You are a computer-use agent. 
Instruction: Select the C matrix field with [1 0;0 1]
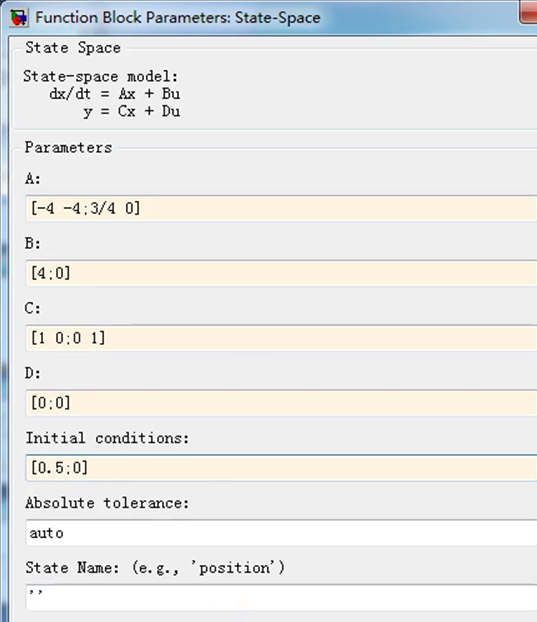tap(281, 338)
